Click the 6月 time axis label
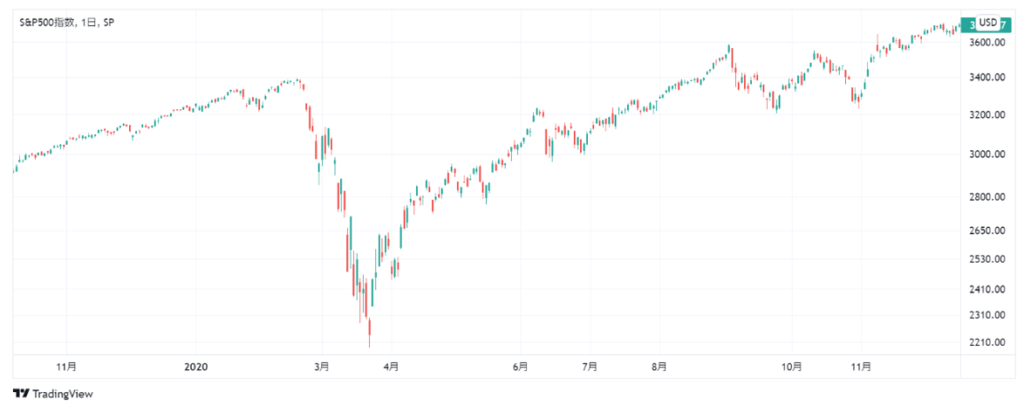1024x406 pixels. tap(520, 367)
